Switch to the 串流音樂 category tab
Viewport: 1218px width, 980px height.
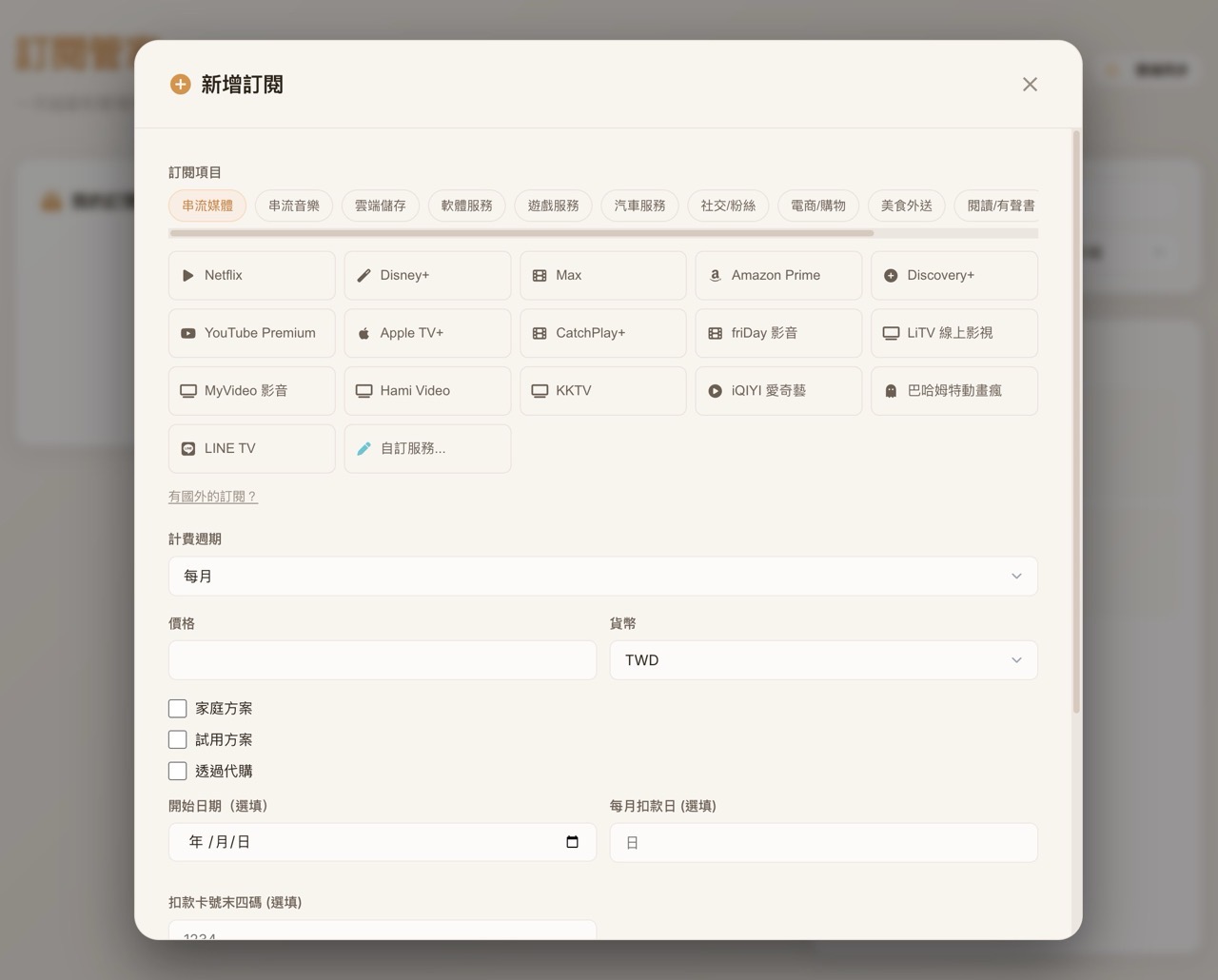(293, 206)
